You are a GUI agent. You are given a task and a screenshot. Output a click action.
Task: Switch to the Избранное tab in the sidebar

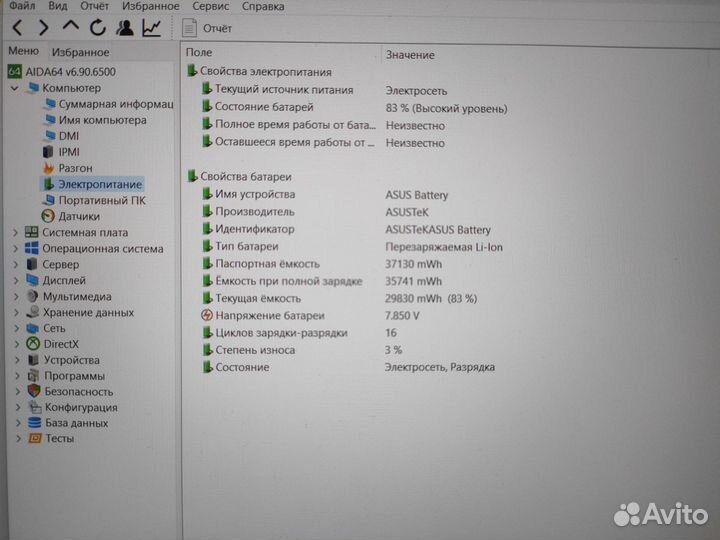pyautogui.click(x=80, y=52)
